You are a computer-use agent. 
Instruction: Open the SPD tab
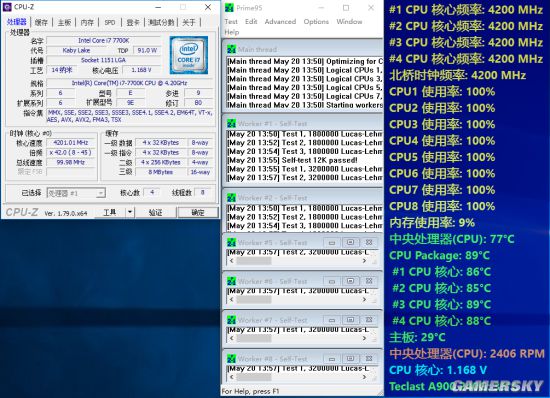(110, 22)
